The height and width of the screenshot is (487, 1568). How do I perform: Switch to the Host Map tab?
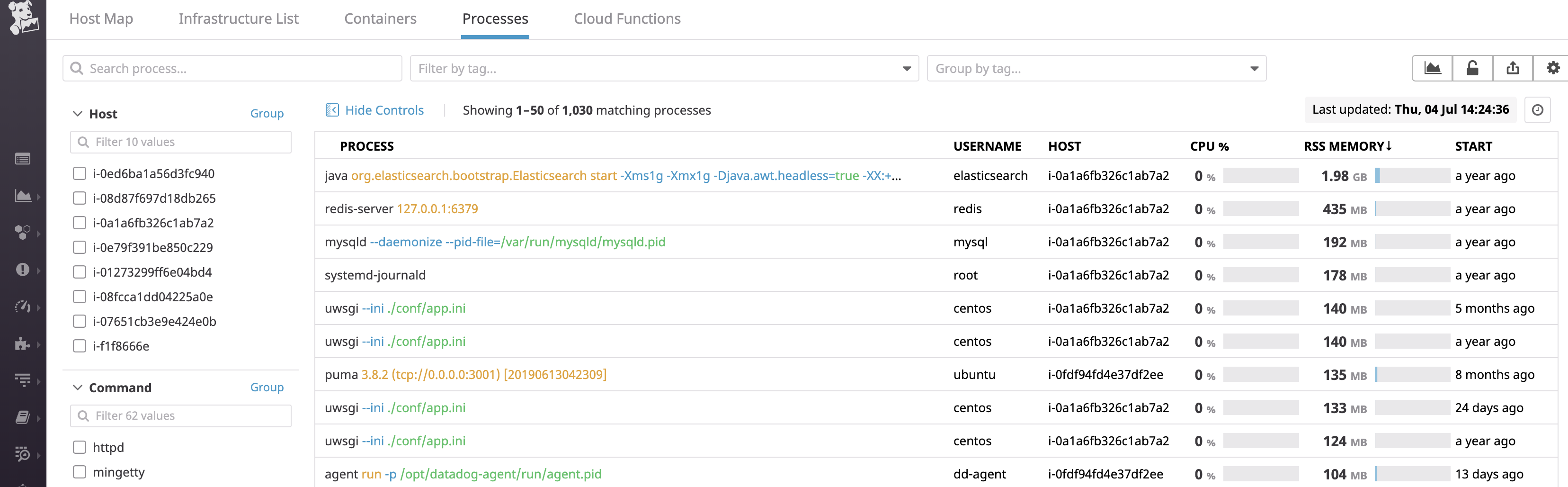point(101,19)
